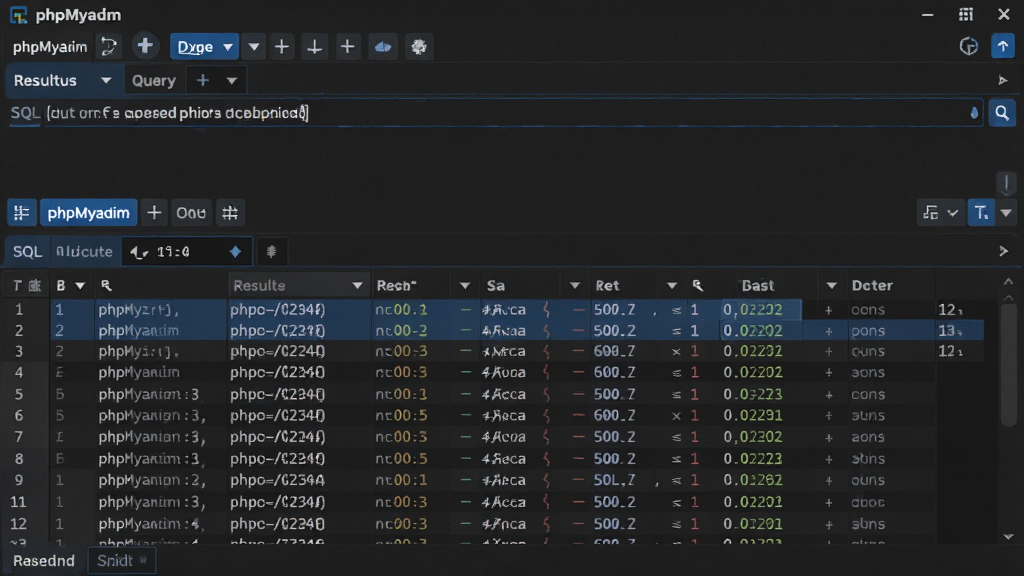Click the down-arrow download icon in the toolbar
1024x576 pixels.
pos(314,47)
